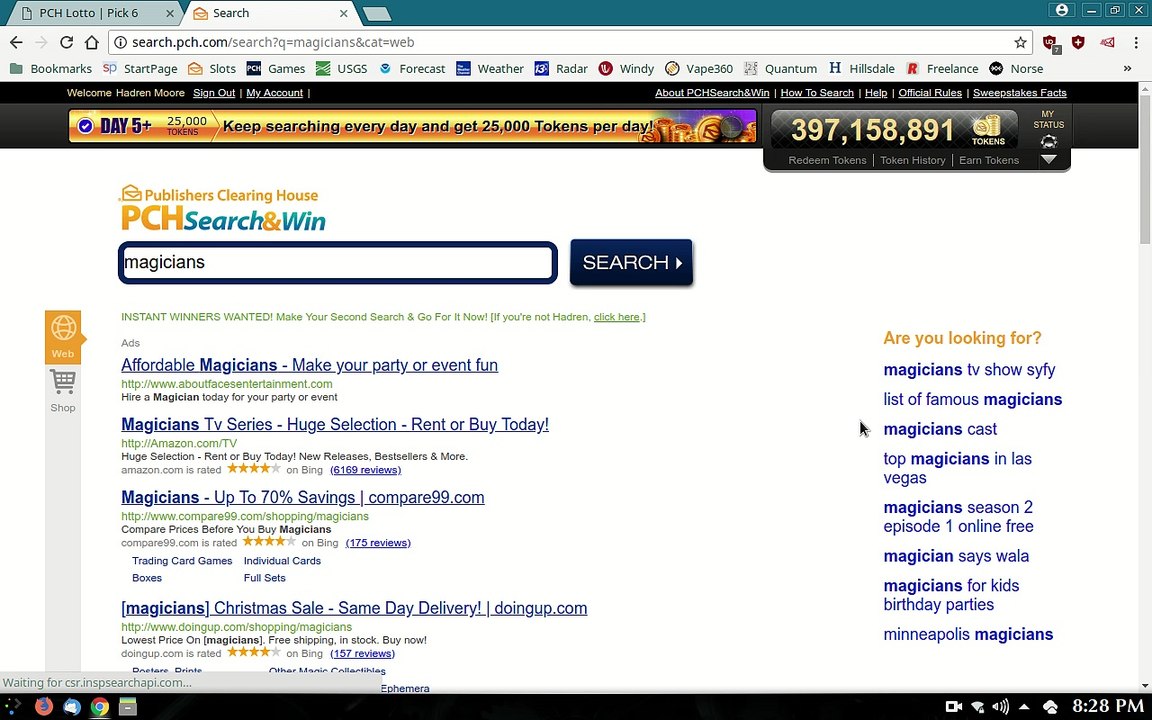
Task: Open the volume tray icon
Action: click(1000, 707)
